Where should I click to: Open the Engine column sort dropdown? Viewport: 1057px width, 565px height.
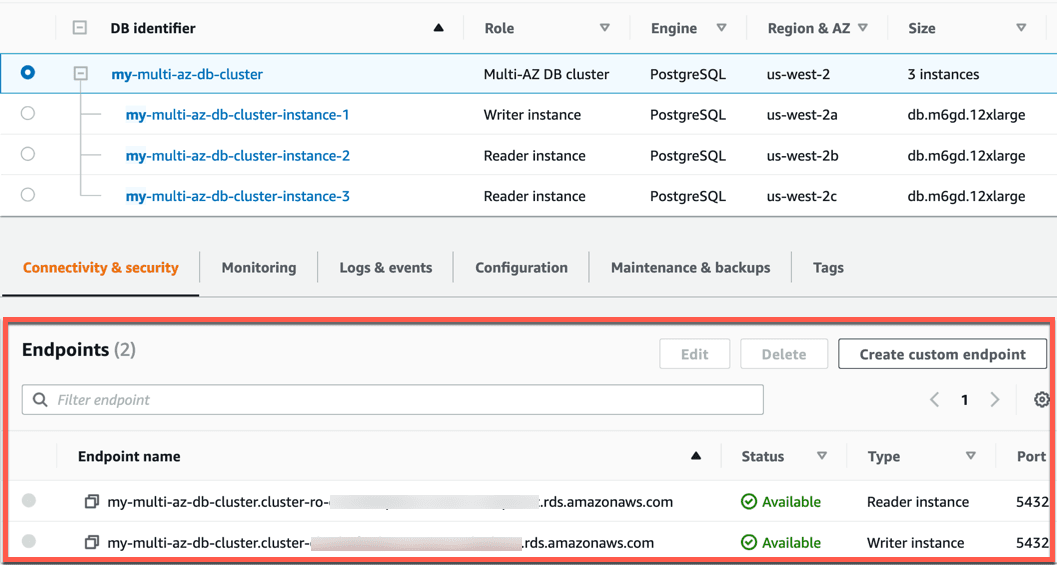pyautogui.click(x=722, y=28)
